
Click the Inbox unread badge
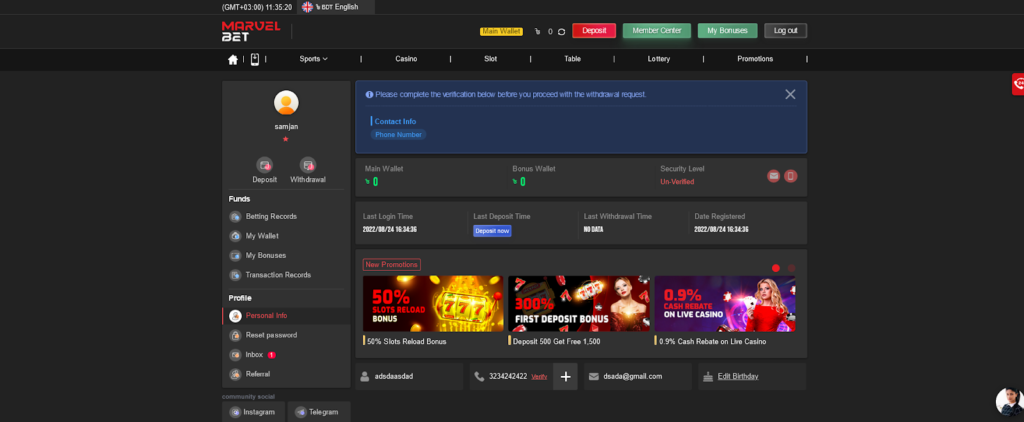coord(272,355)
